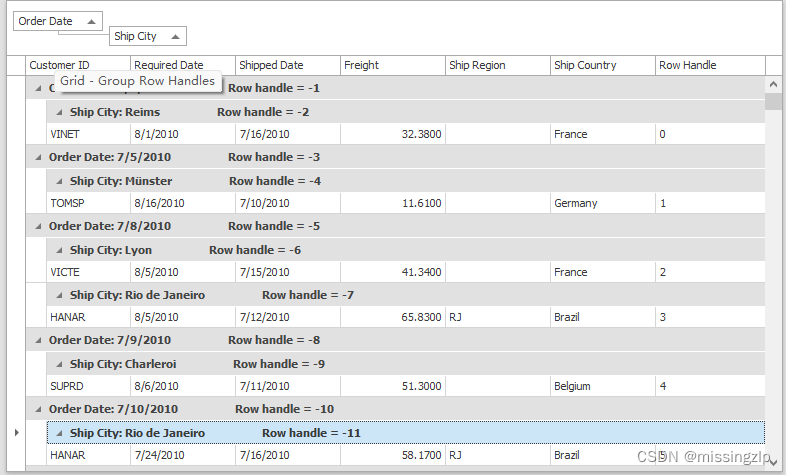
Task: Toggle sort arrow on Order Date group header
Action: click(x=91, y=22)
